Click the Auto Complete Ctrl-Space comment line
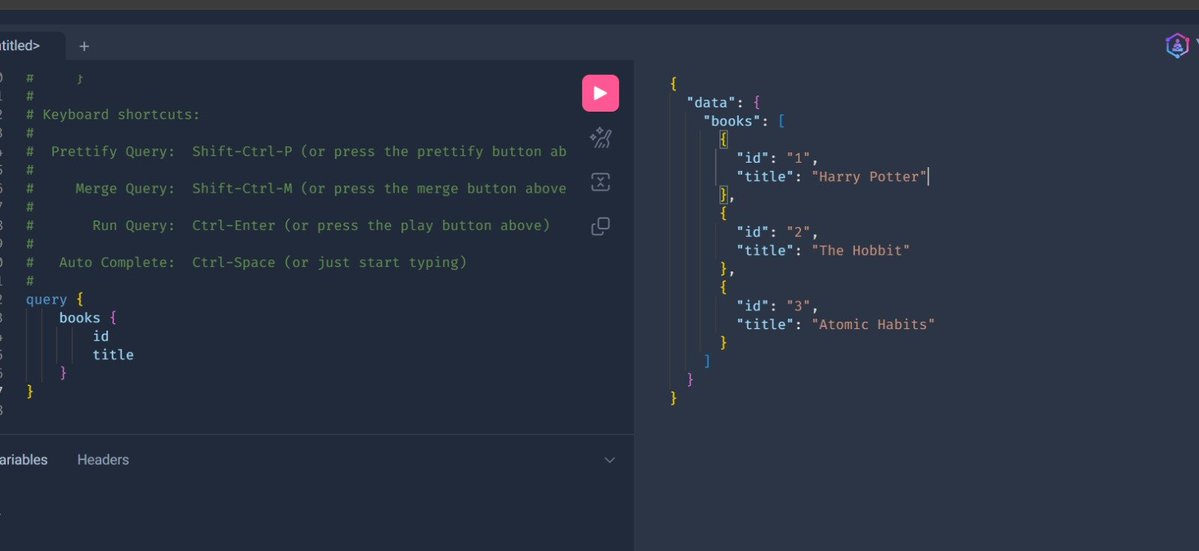This screenshot has width=1199, height=551. (246, 262)
